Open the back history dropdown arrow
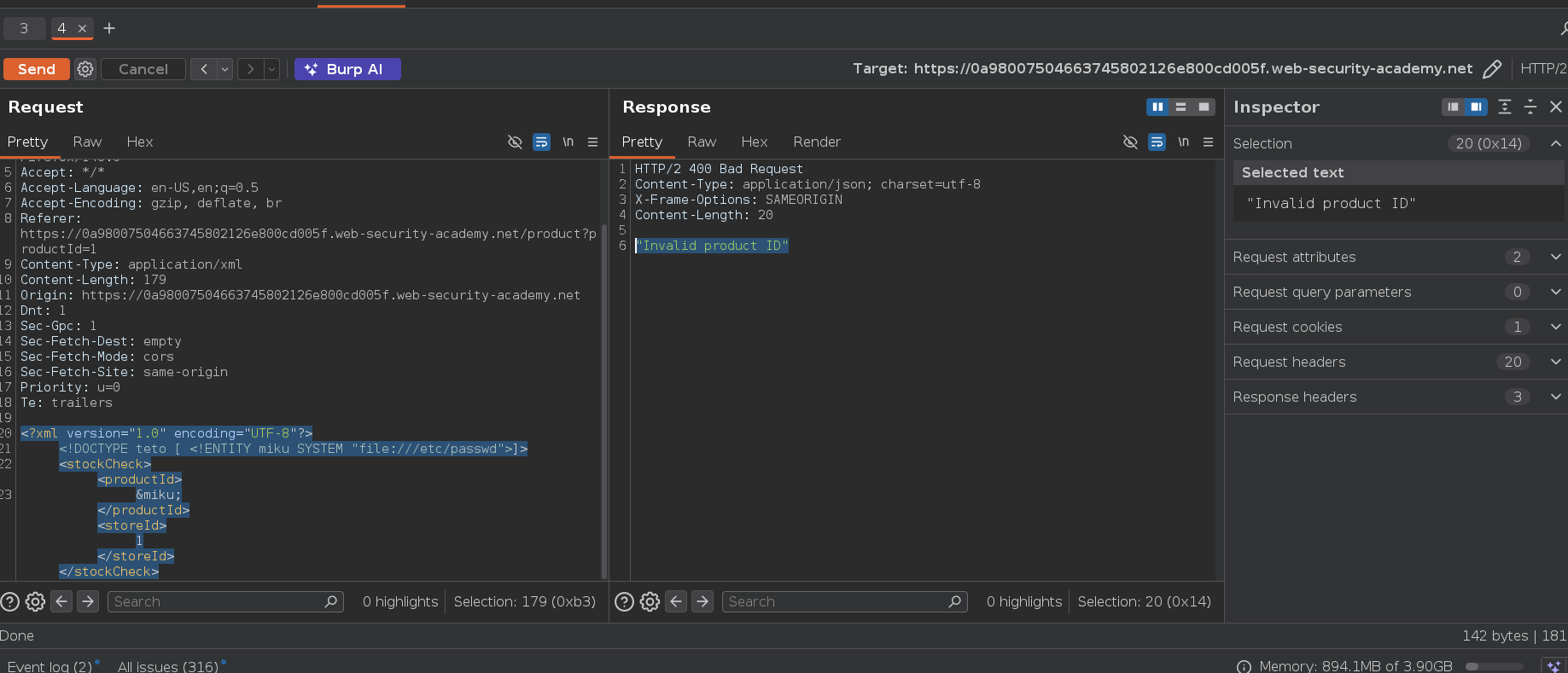This screenshot has width=1568, height=673. pos(225,69)
